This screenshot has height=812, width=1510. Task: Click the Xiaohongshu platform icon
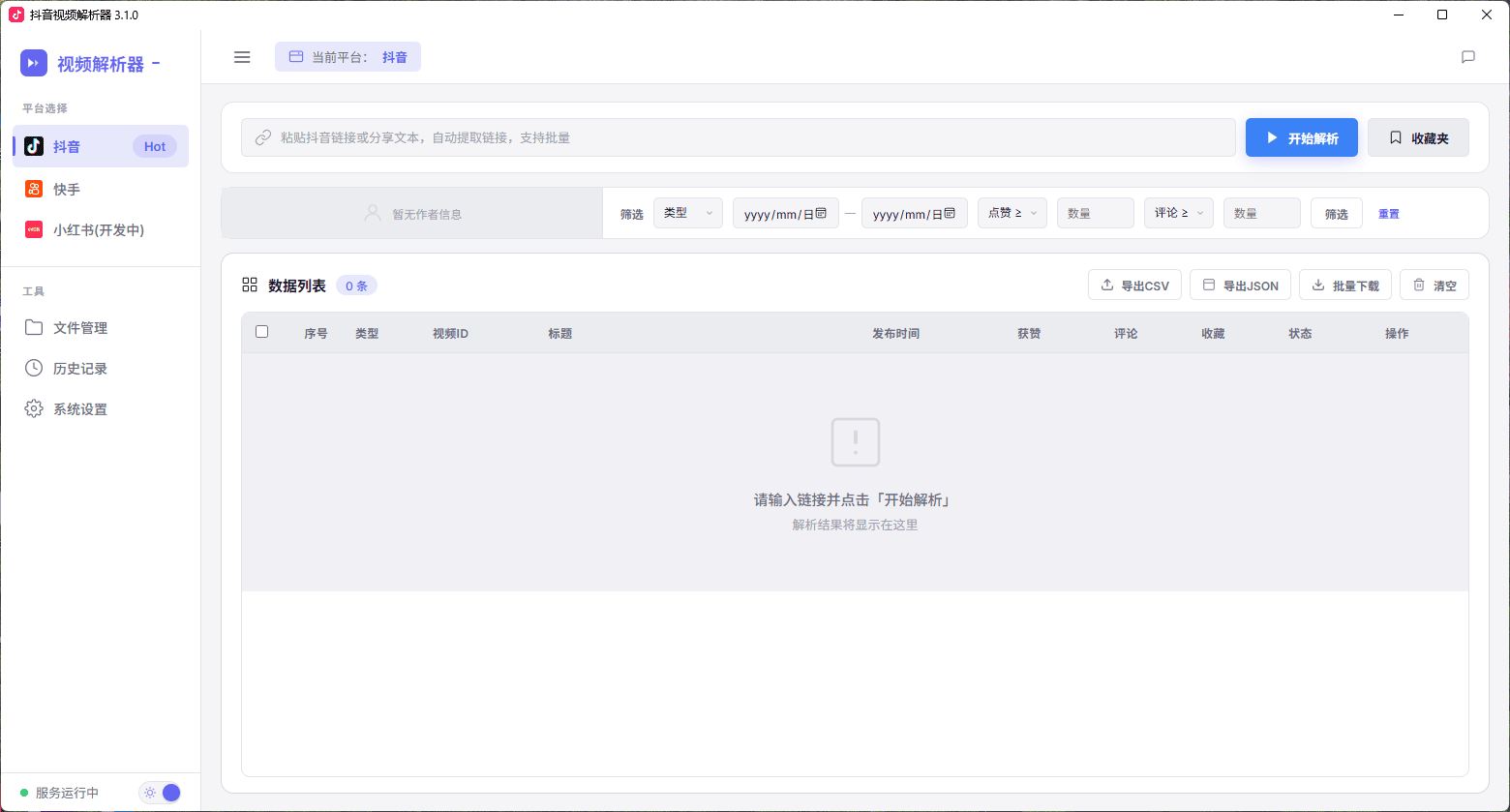click(x=34, y=229)
